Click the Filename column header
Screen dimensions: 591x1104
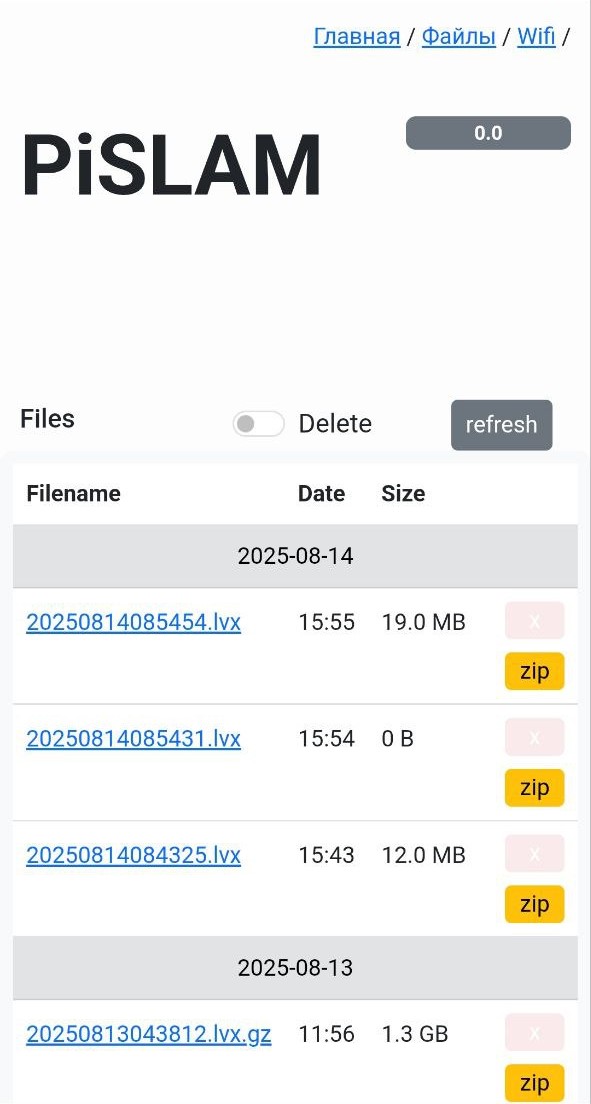[73, 493]
